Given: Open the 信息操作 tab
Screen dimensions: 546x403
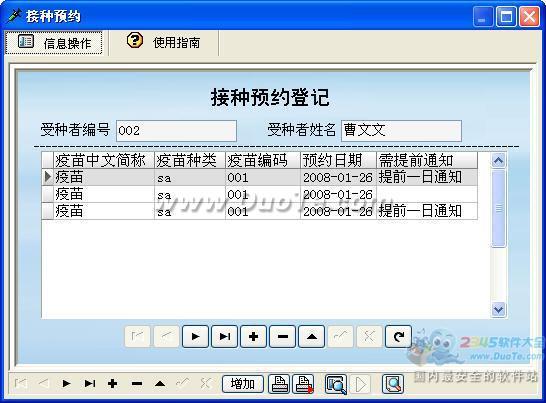Looking at the screenshot, I should tap(54, 42).
